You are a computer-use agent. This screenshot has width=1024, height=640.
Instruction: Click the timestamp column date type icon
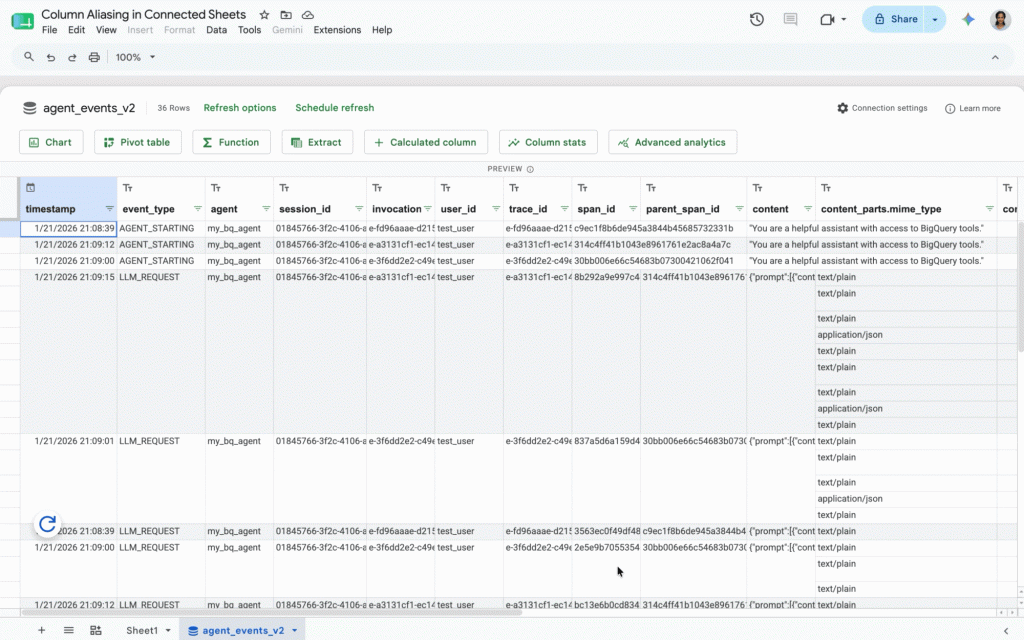click(x=30, y=188)
